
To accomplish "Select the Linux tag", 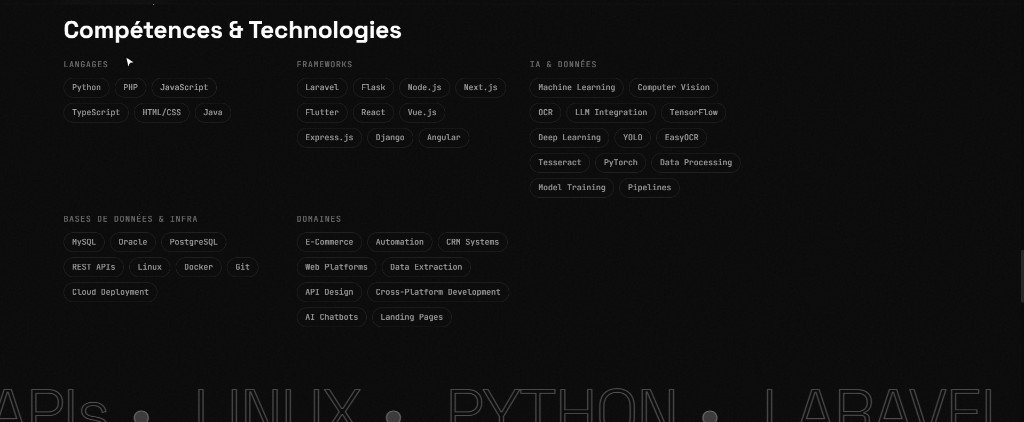I will (x=150, y=267).
